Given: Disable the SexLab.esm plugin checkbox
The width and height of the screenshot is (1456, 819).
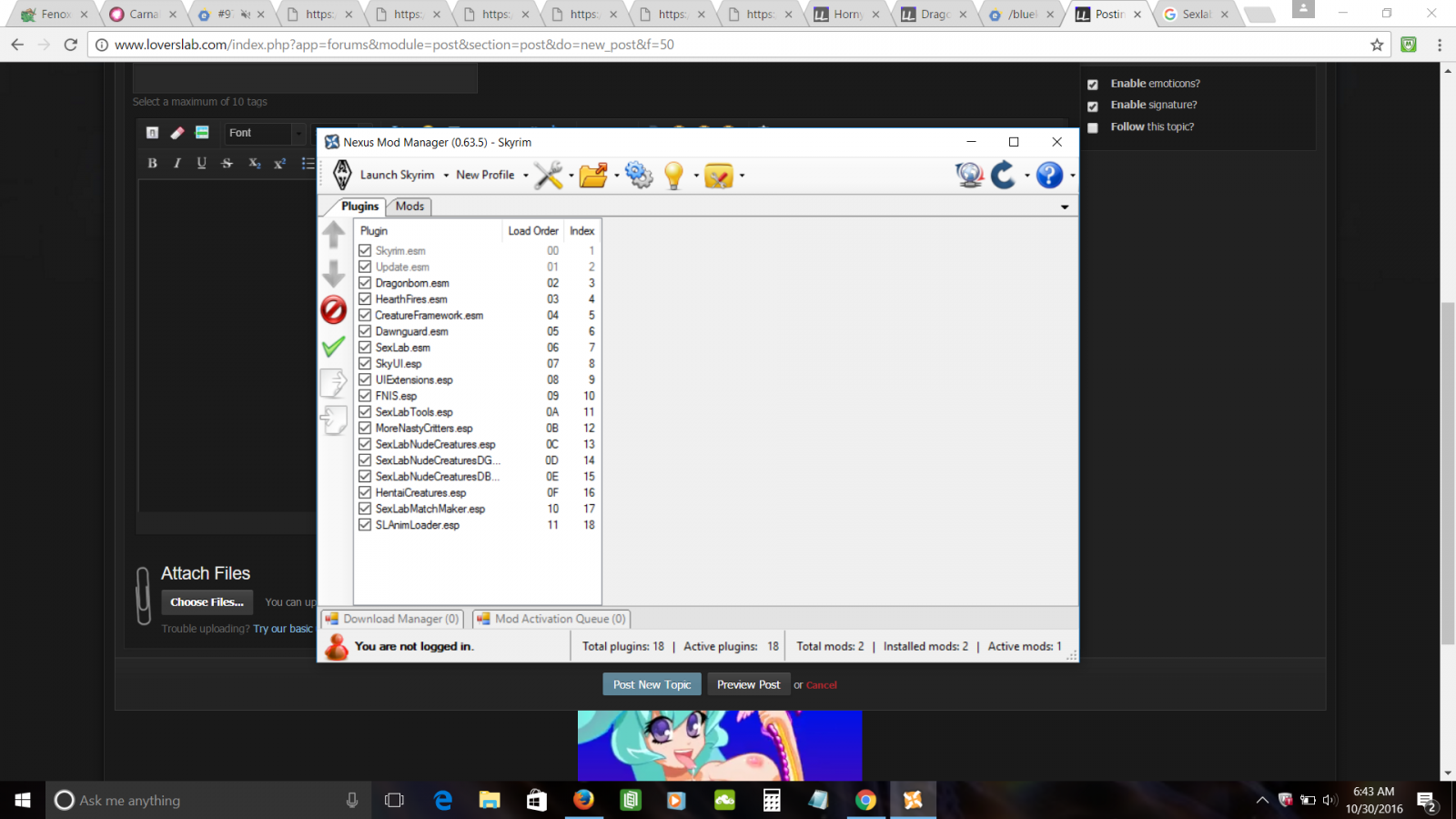Looking at the screenshot, I should pyautogui.click(x=365, y=348).
